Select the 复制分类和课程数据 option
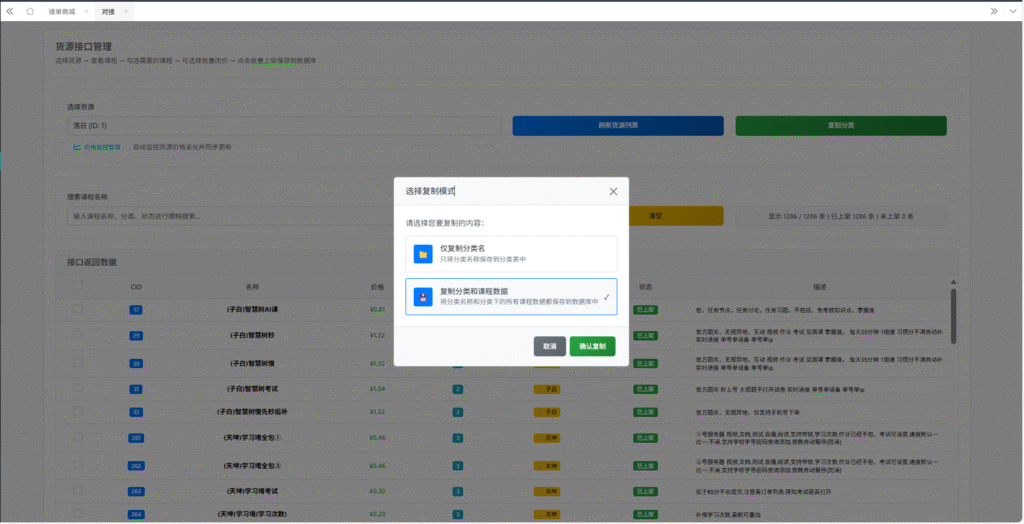 point(511,297)
